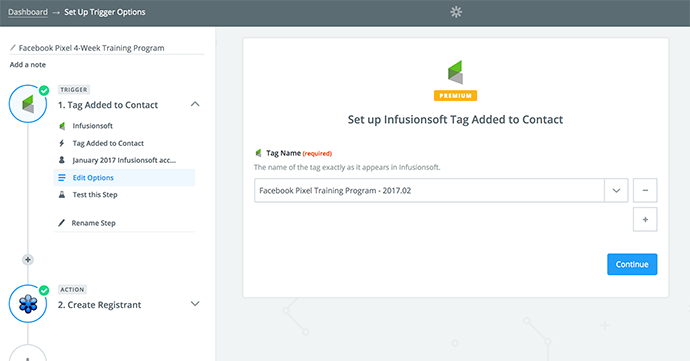Select the 'Edit Options' sub-step
The image size is (690, 361).
pos(124,177)
